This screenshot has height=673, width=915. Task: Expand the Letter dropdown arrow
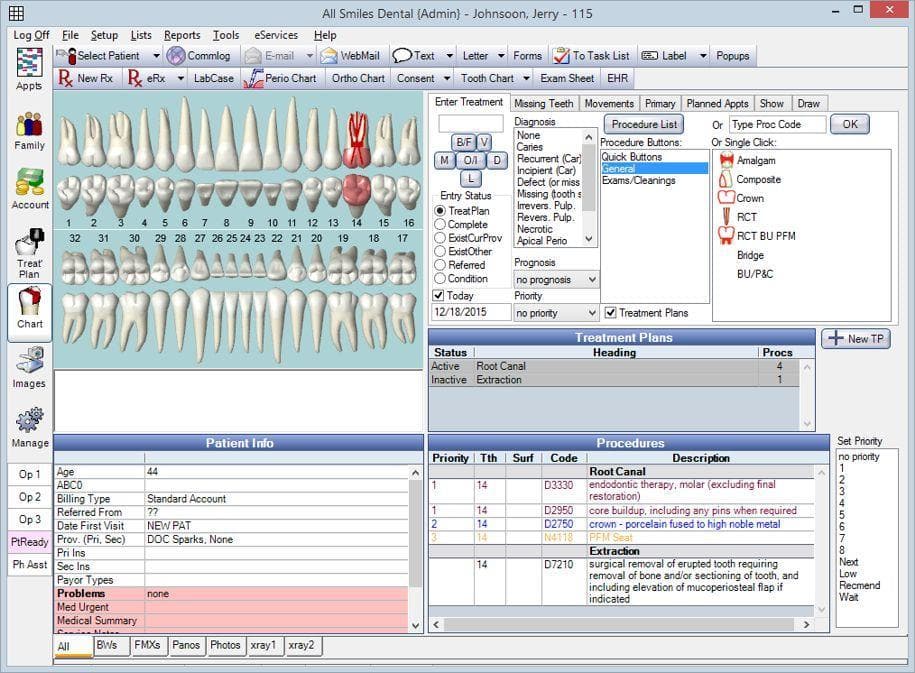[501, 55]
